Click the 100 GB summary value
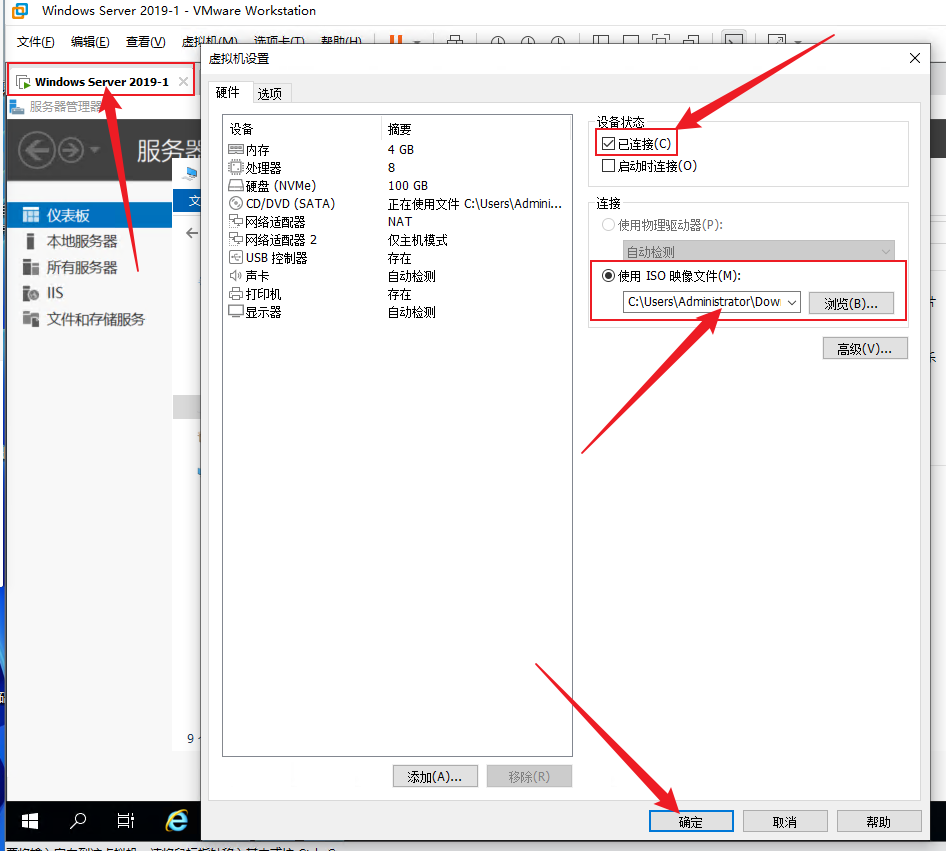The height and width of the screenshot is (851, 946). pos(408,186)
